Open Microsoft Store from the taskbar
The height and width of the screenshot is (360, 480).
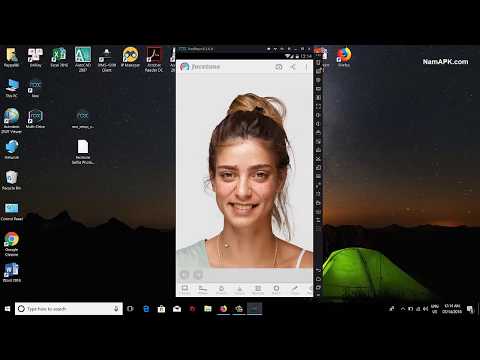point(161,309)
